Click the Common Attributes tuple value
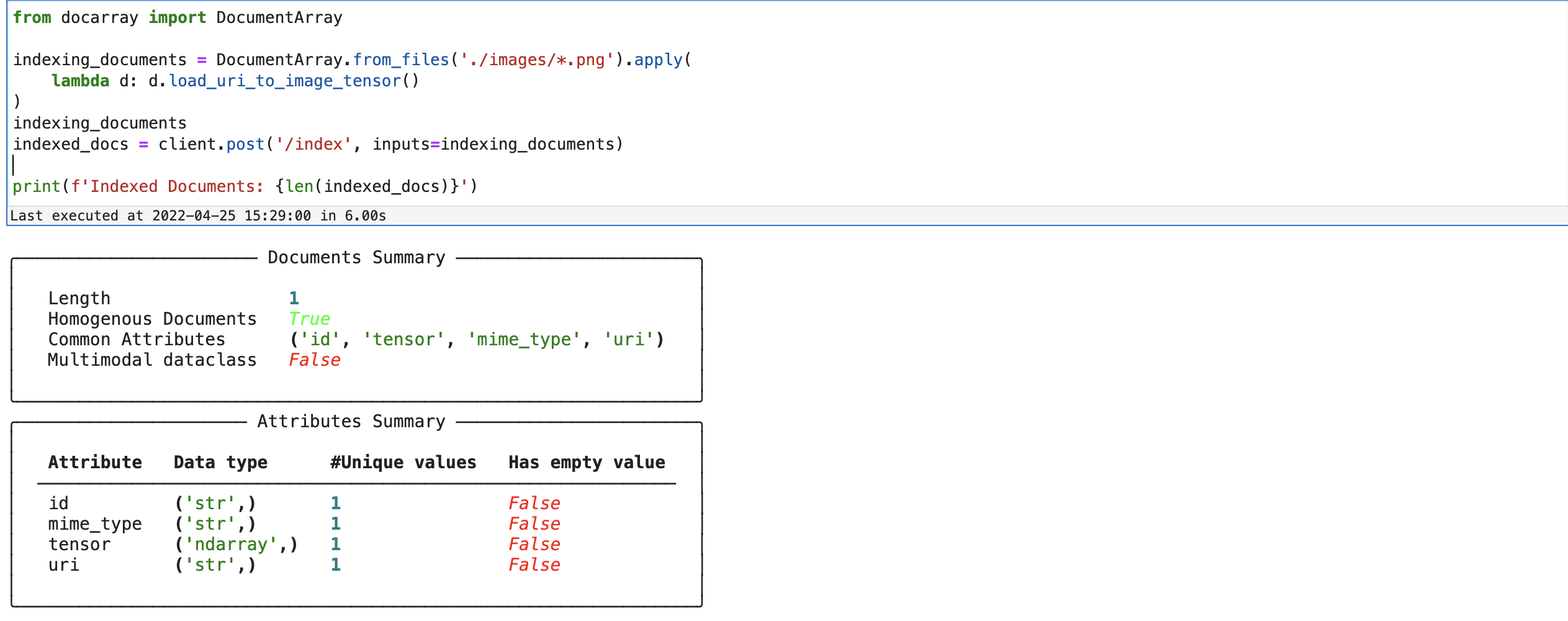The height and width of the screenshot is (621, 1568). [477, 339]
